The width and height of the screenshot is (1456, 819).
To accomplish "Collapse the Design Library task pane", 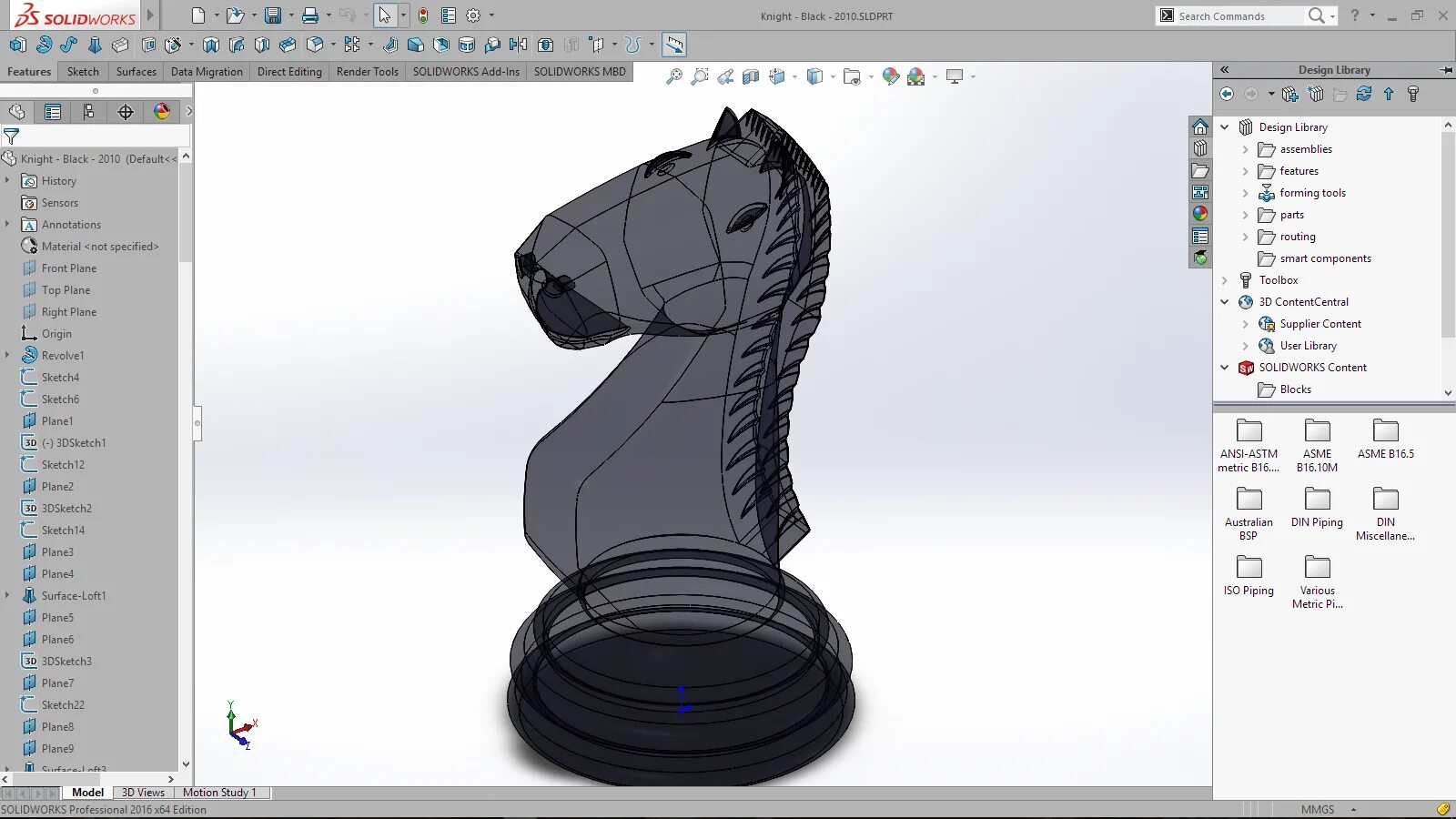I will (x=1225, y=70).
